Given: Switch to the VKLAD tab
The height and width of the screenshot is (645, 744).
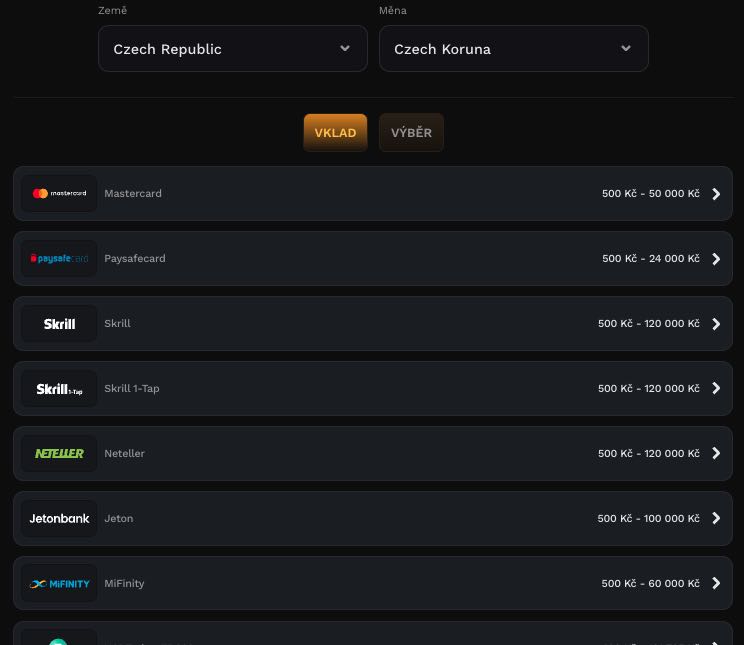Looking at the screenshot, I should pos(335,133).
